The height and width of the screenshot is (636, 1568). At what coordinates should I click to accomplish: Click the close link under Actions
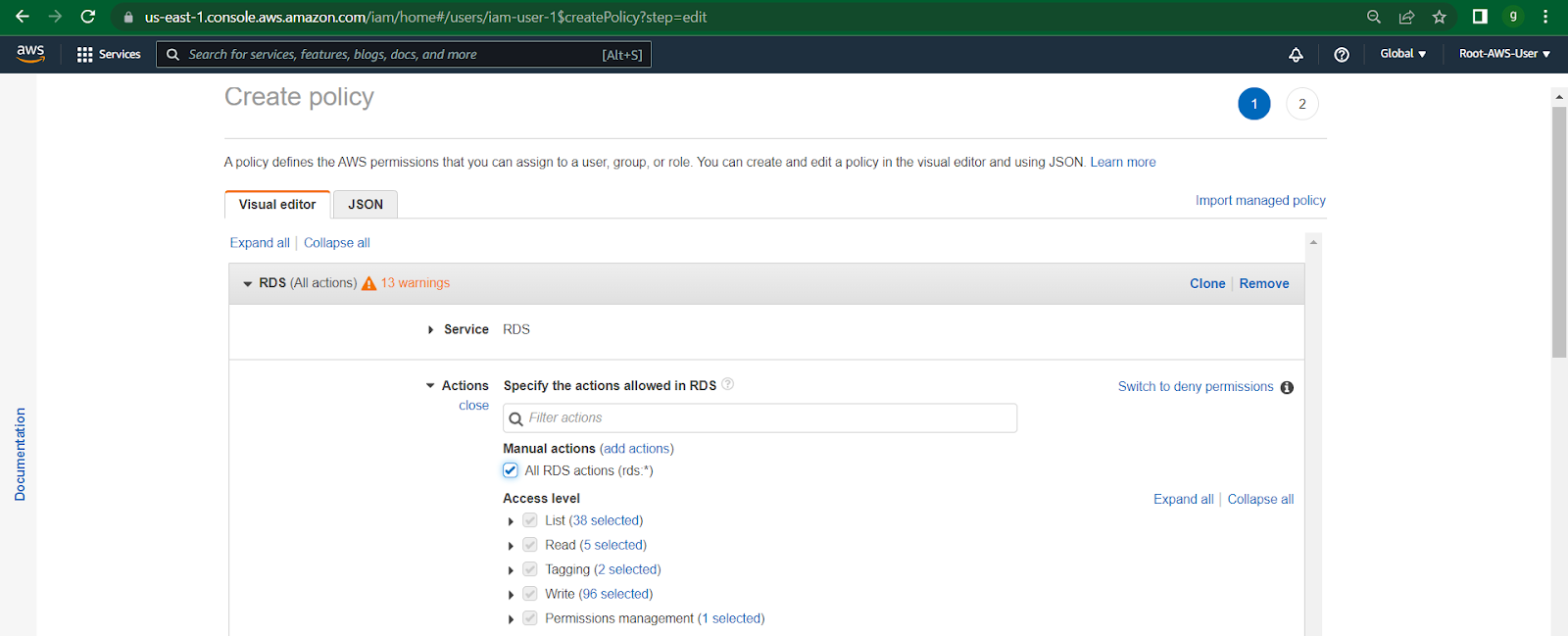tap(473, 406)
